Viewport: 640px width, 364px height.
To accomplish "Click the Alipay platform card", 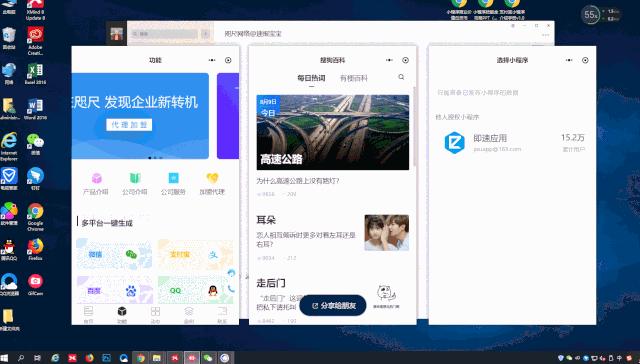I will pos(195,255).
